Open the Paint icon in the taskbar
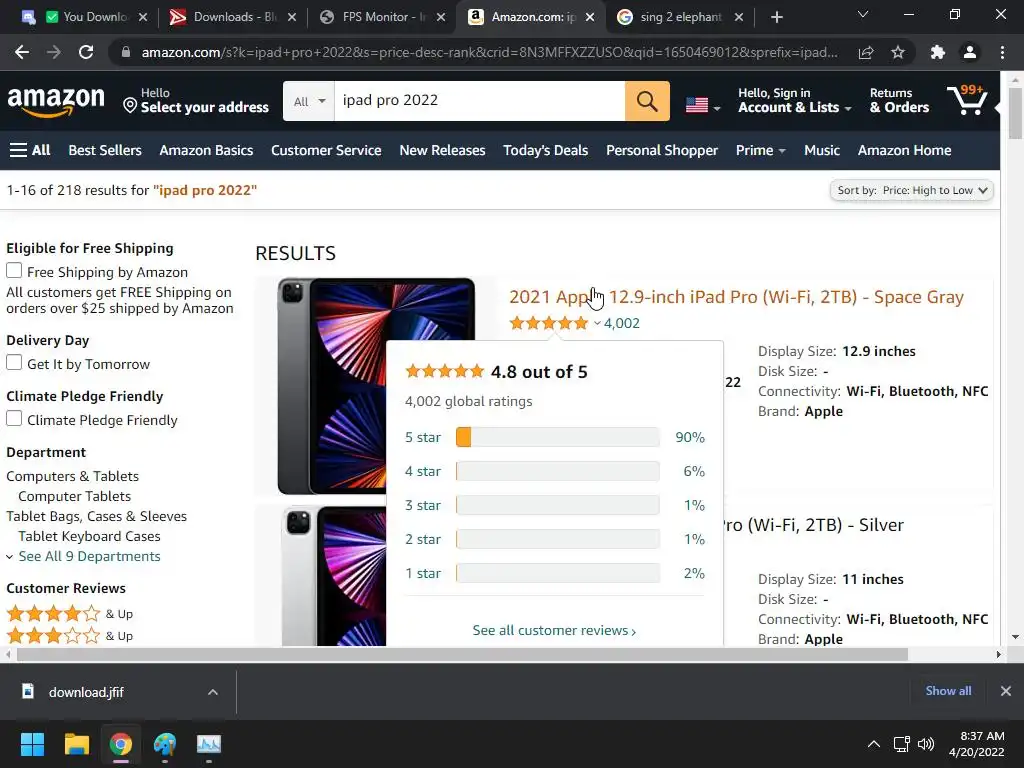Image resolution: width=1024 pixels, height=768 pixels. pyautogui.click(x=165, y=744)
